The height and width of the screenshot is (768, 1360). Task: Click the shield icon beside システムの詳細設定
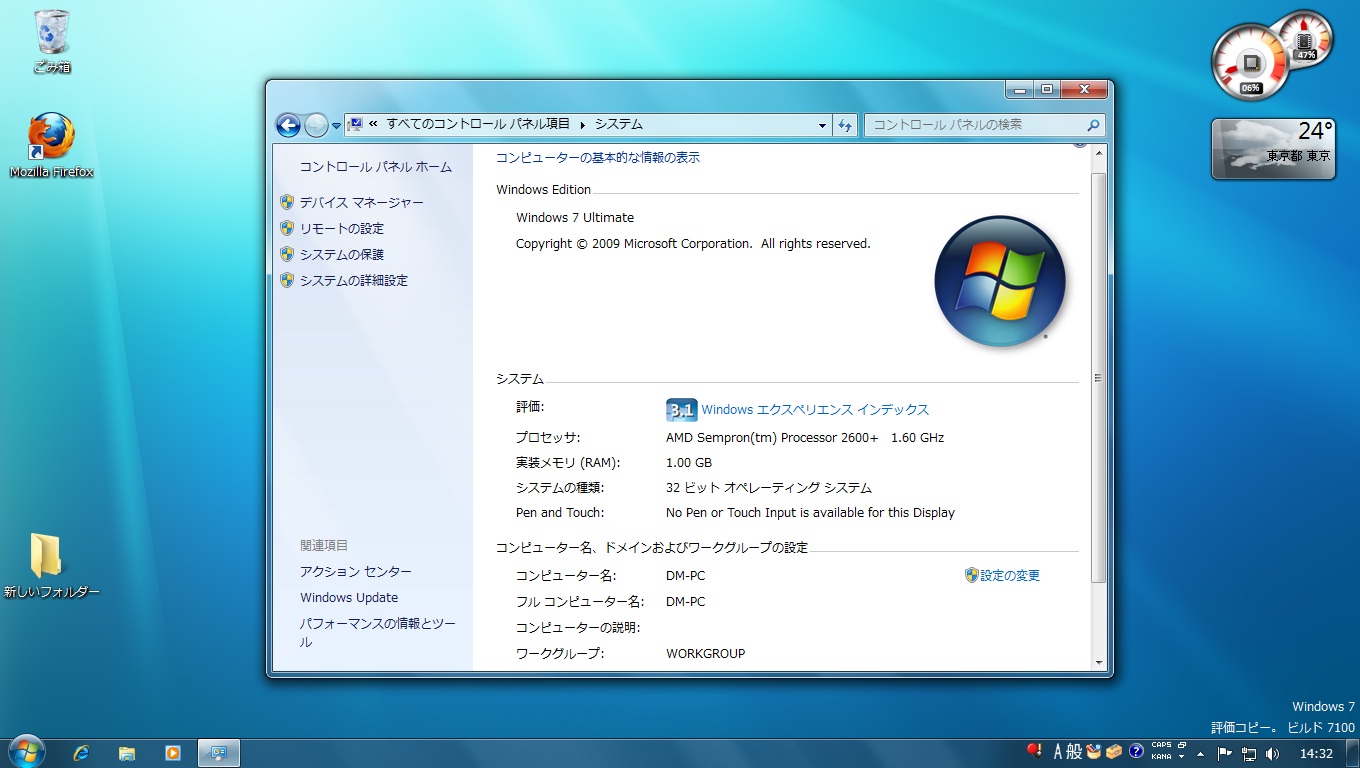[287, 280]
